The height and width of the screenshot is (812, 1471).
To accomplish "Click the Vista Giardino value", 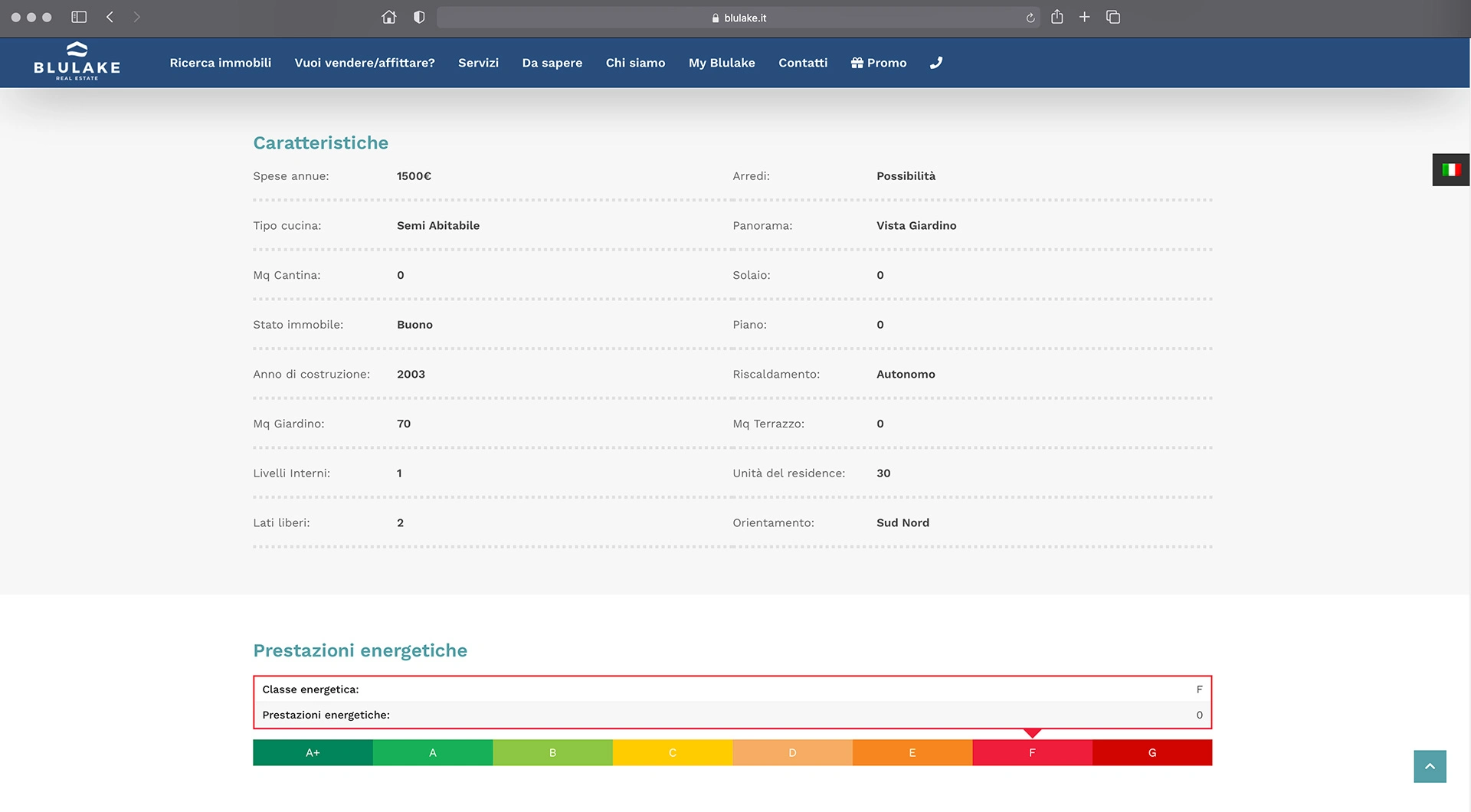I will pyautogui.click(x=916, y=225).
